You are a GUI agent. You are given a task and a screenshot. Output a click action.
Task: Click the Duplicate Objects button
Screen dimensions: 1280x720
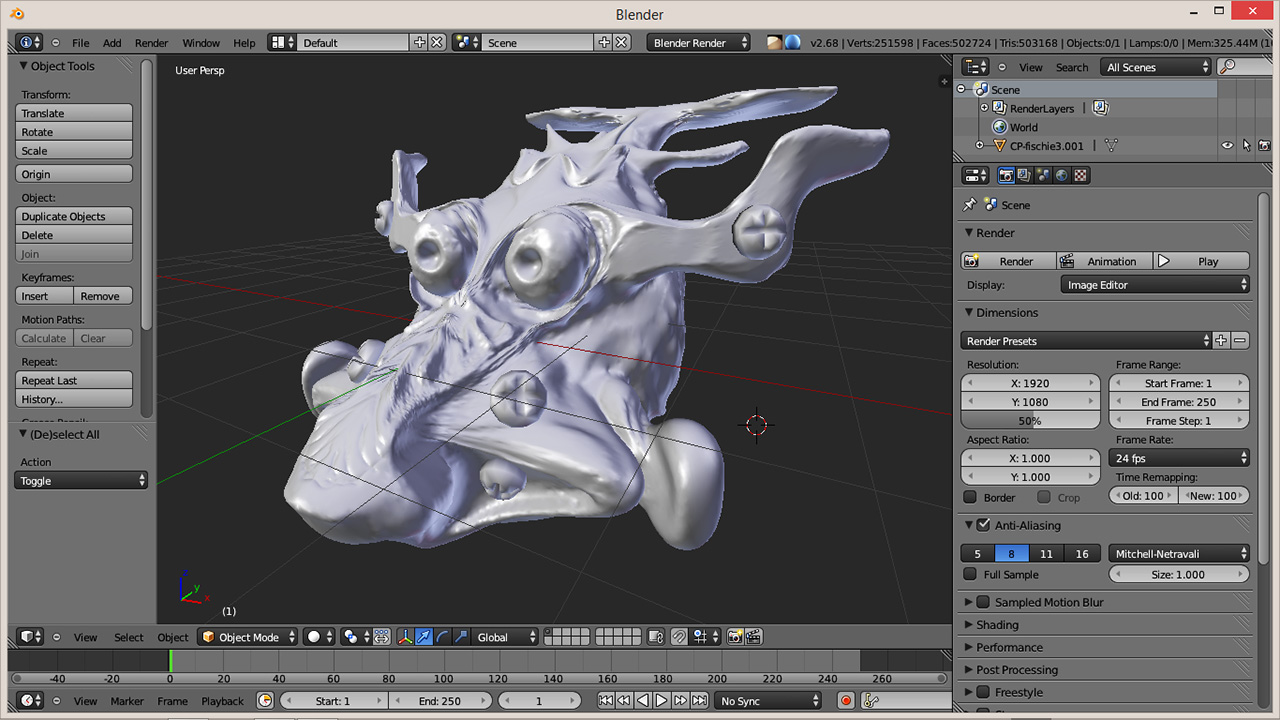tap(74, 216)
